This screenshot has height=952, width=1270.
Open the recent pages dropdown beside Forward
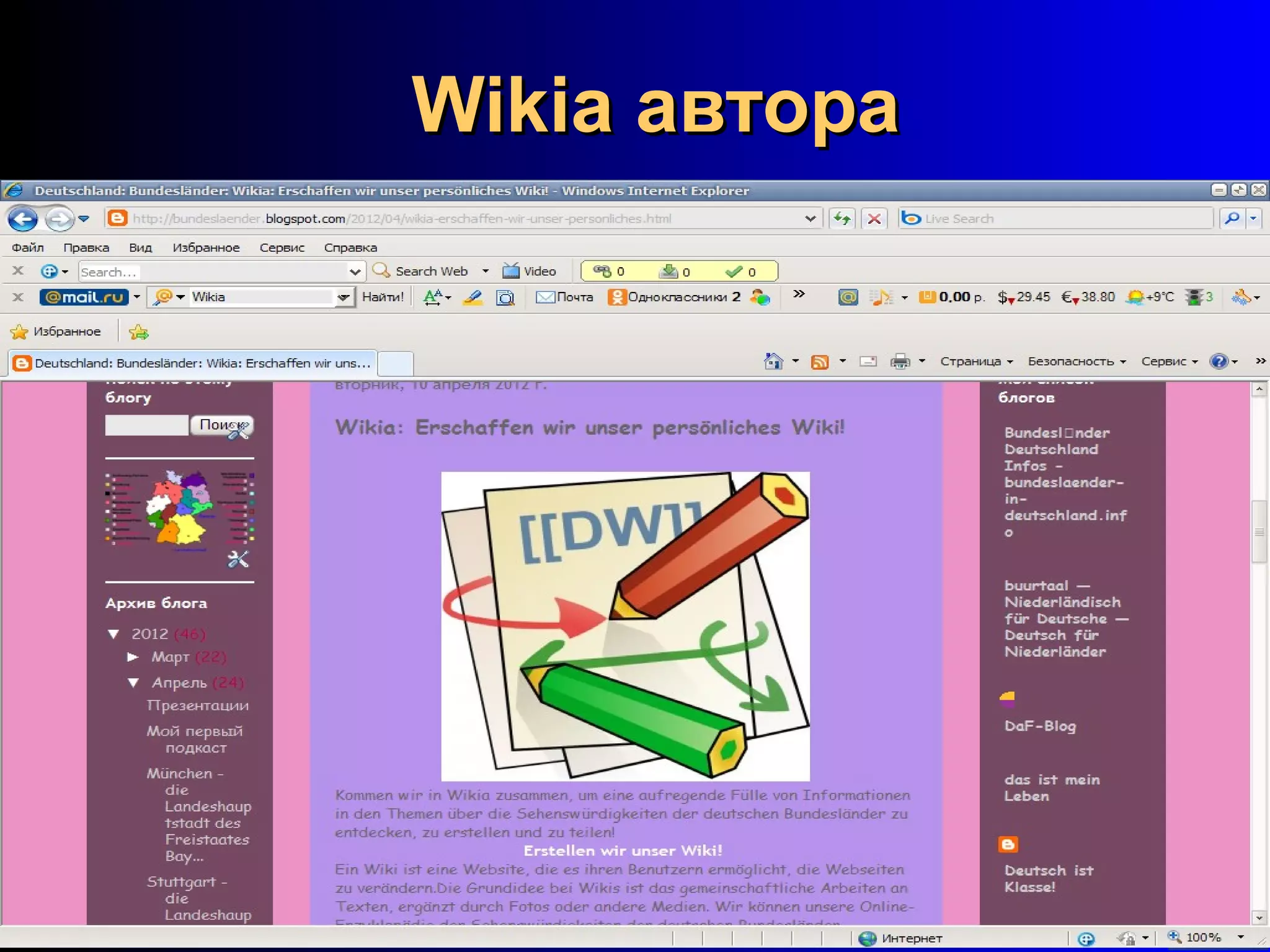pos(84,219)
